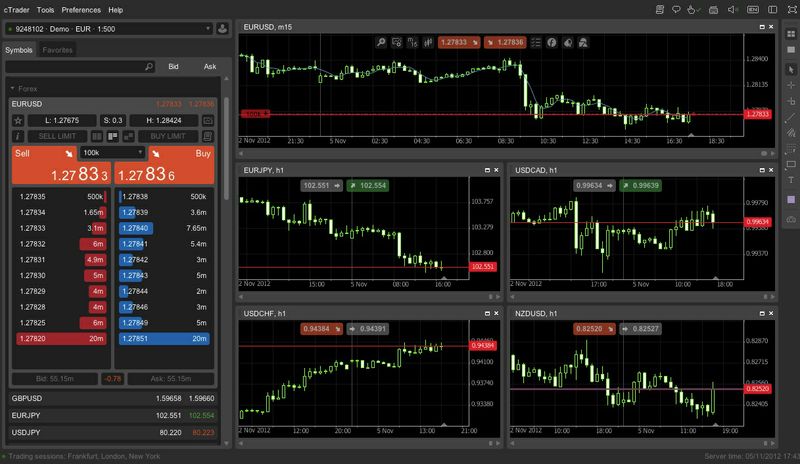Click the SELL LIMIT button
The image size is (800, 464).
pyautogui.click(x=57, y=136)
